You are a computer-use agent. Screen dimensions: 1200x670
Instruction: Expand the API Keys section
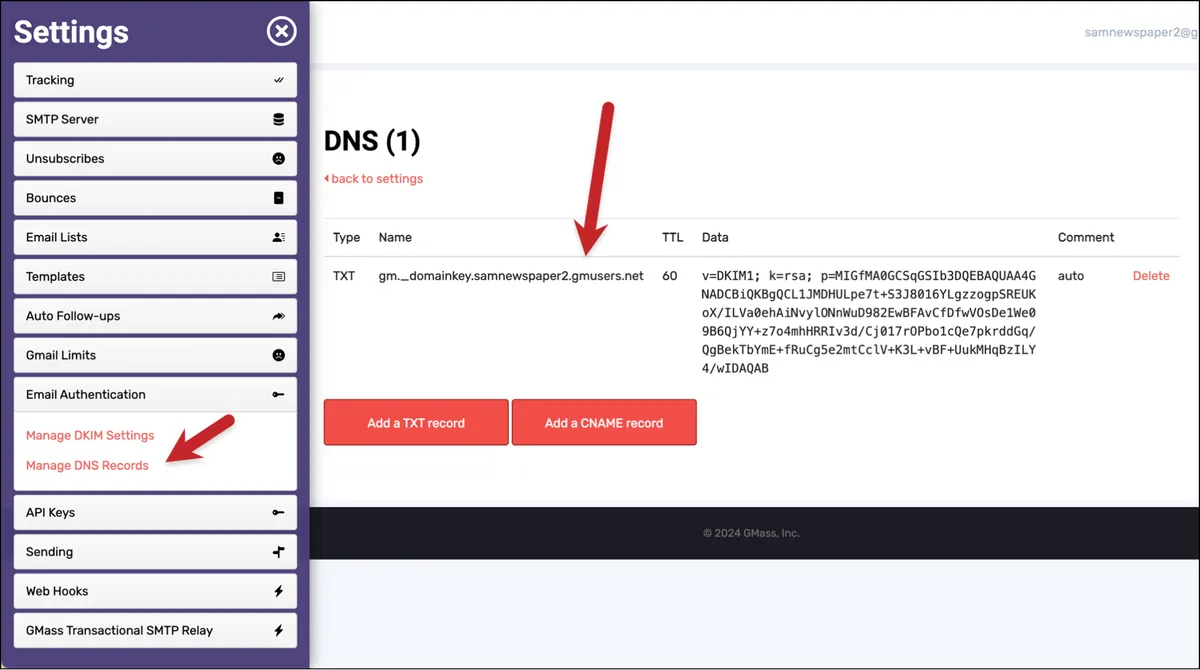(x=155, y=512)
